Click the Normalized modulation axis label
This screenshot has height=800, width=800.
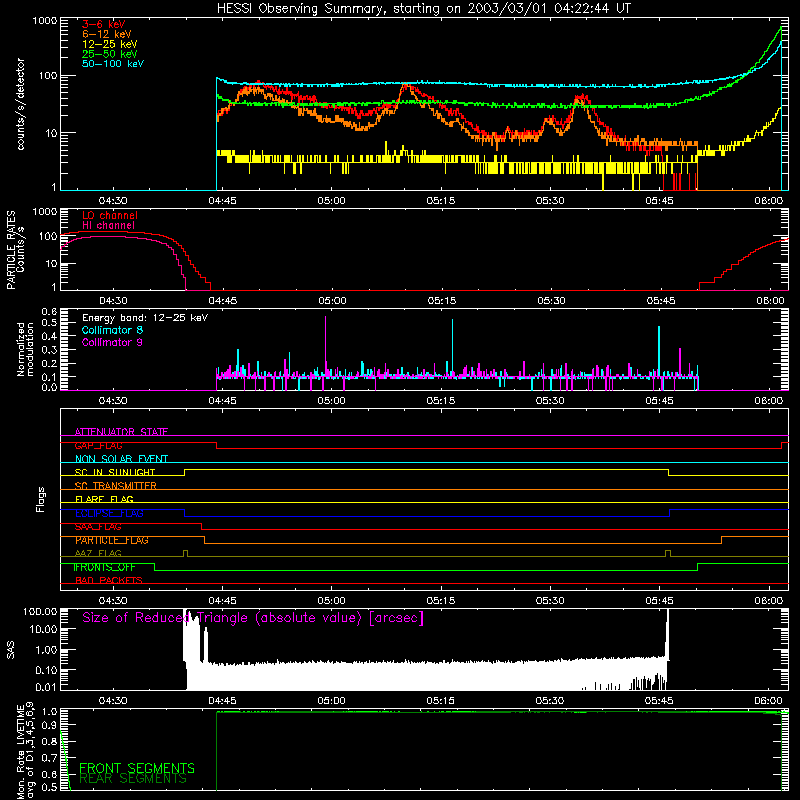pyautogui.click(x=25, y=349)
